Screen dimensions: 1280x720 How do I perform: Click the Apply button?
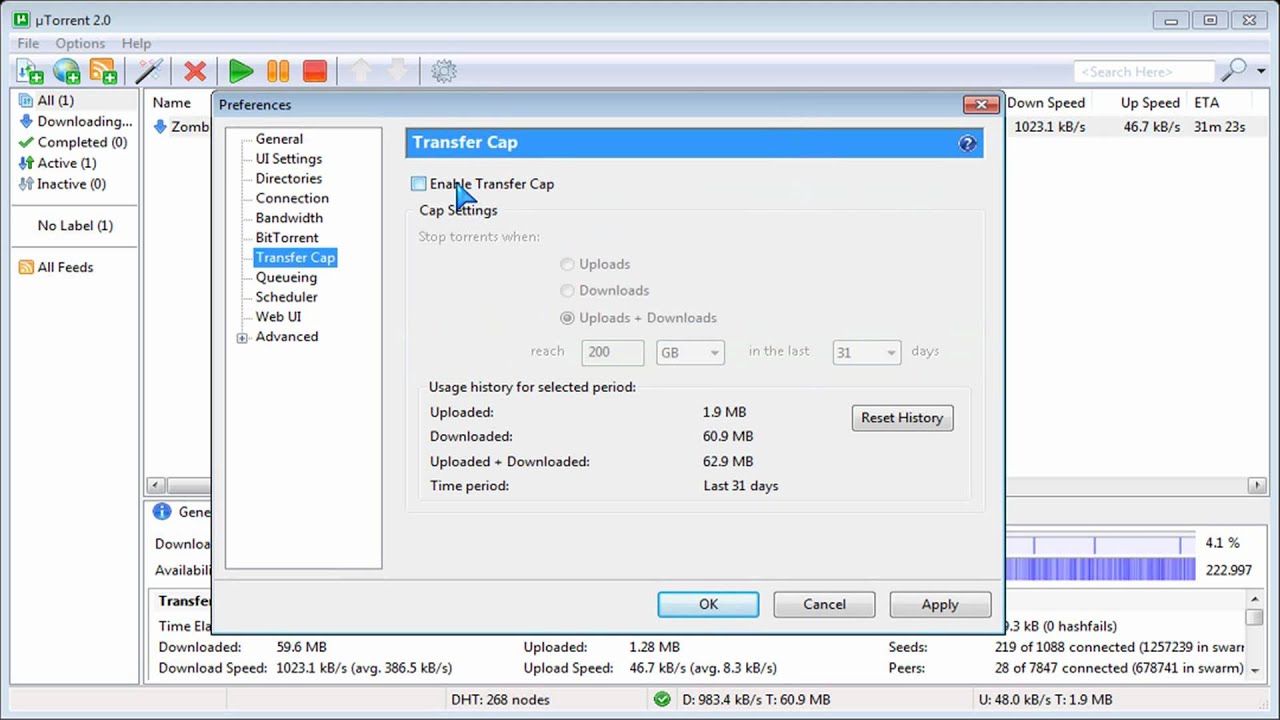(x=940, y=604)
